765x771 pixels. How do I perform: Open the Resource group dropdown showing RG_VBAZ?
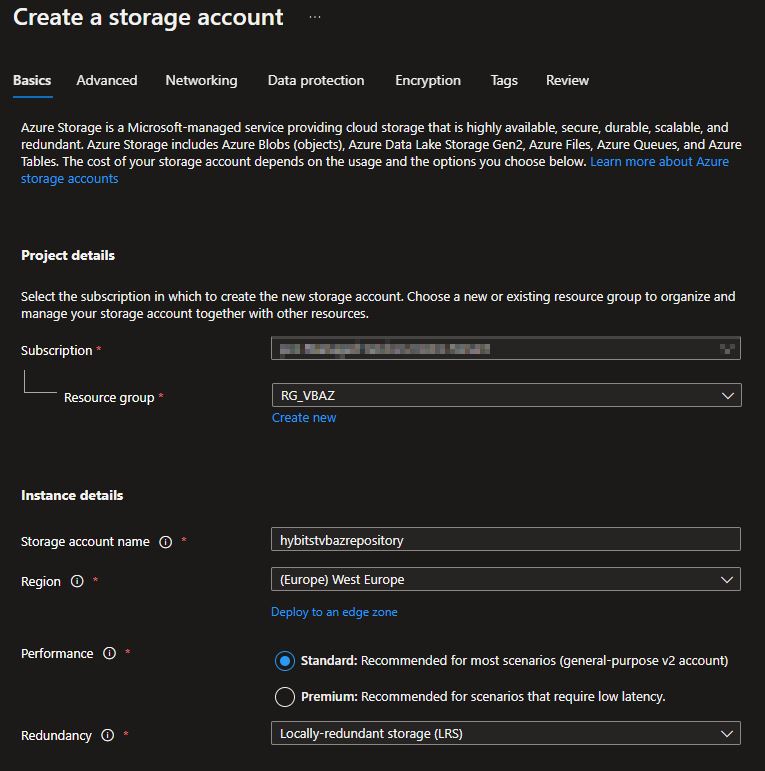[505, 396]
